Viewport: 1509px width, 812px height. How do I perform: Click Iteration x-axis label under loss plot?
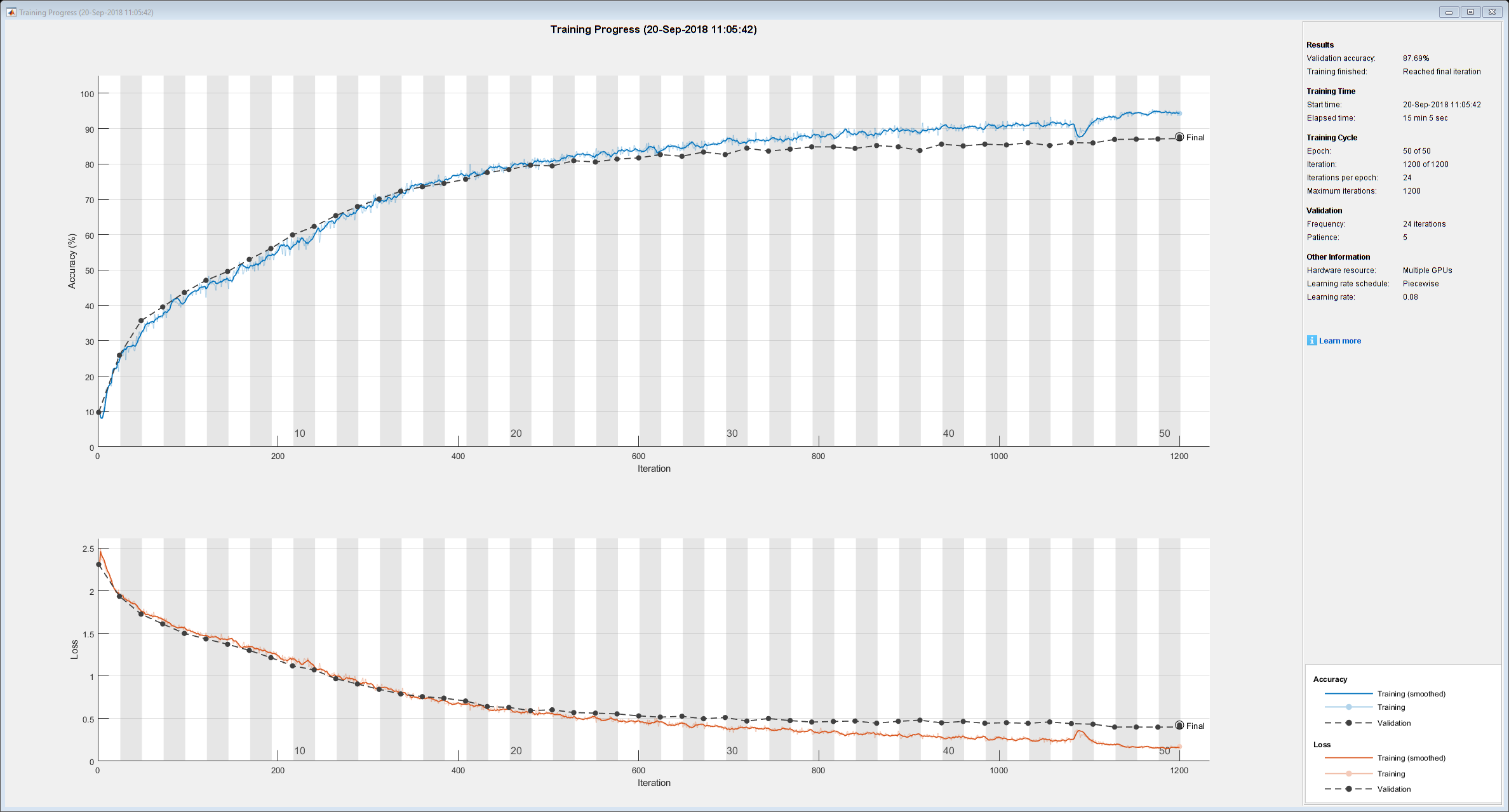click(x=654, y=783)
